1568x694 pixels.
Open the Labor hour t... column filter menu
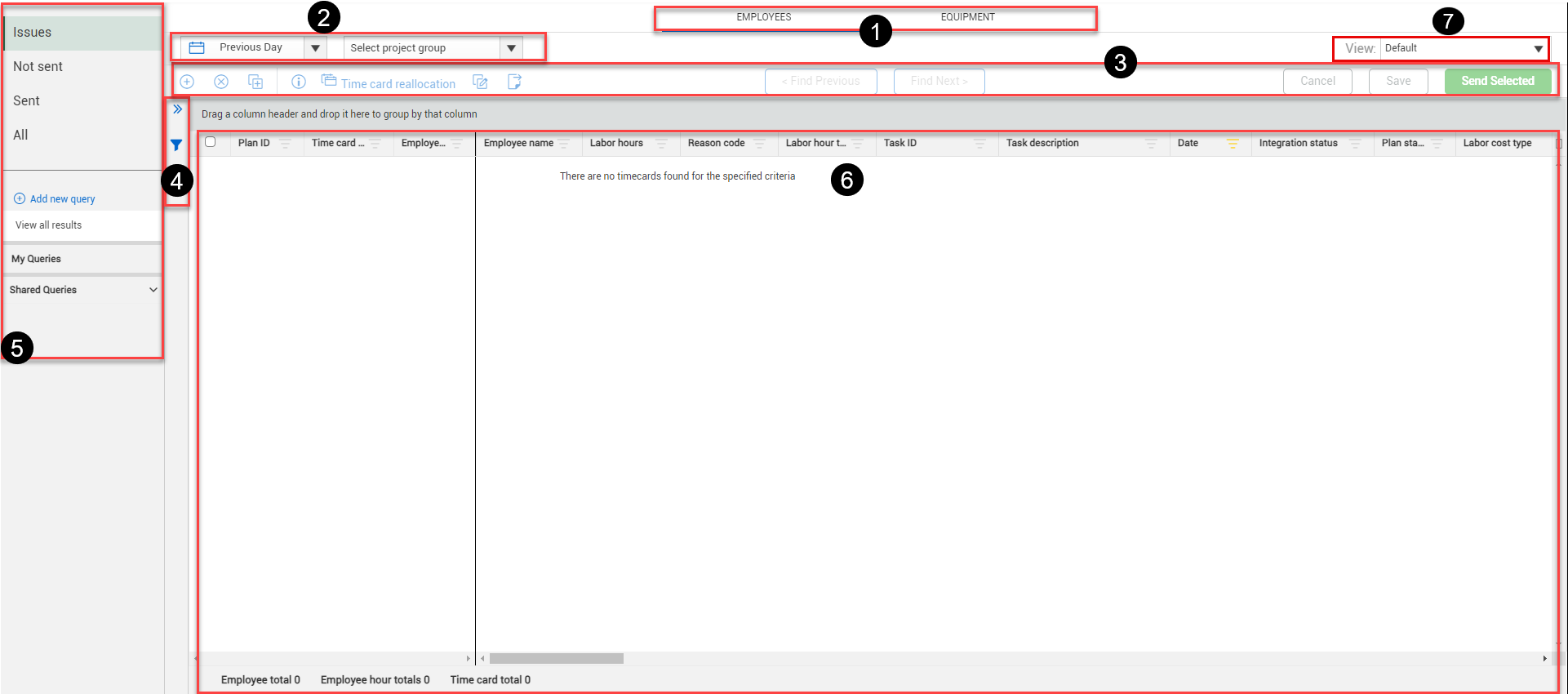point(857,144)
